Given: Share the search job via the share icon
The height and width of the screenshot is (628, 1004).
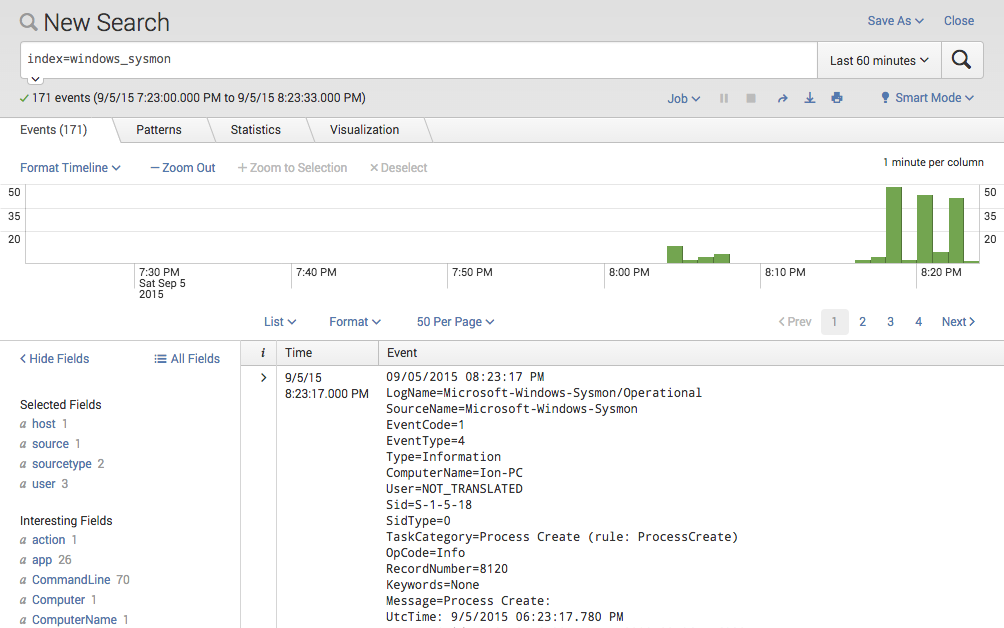Looking at the screenshot, I should 784,98.
